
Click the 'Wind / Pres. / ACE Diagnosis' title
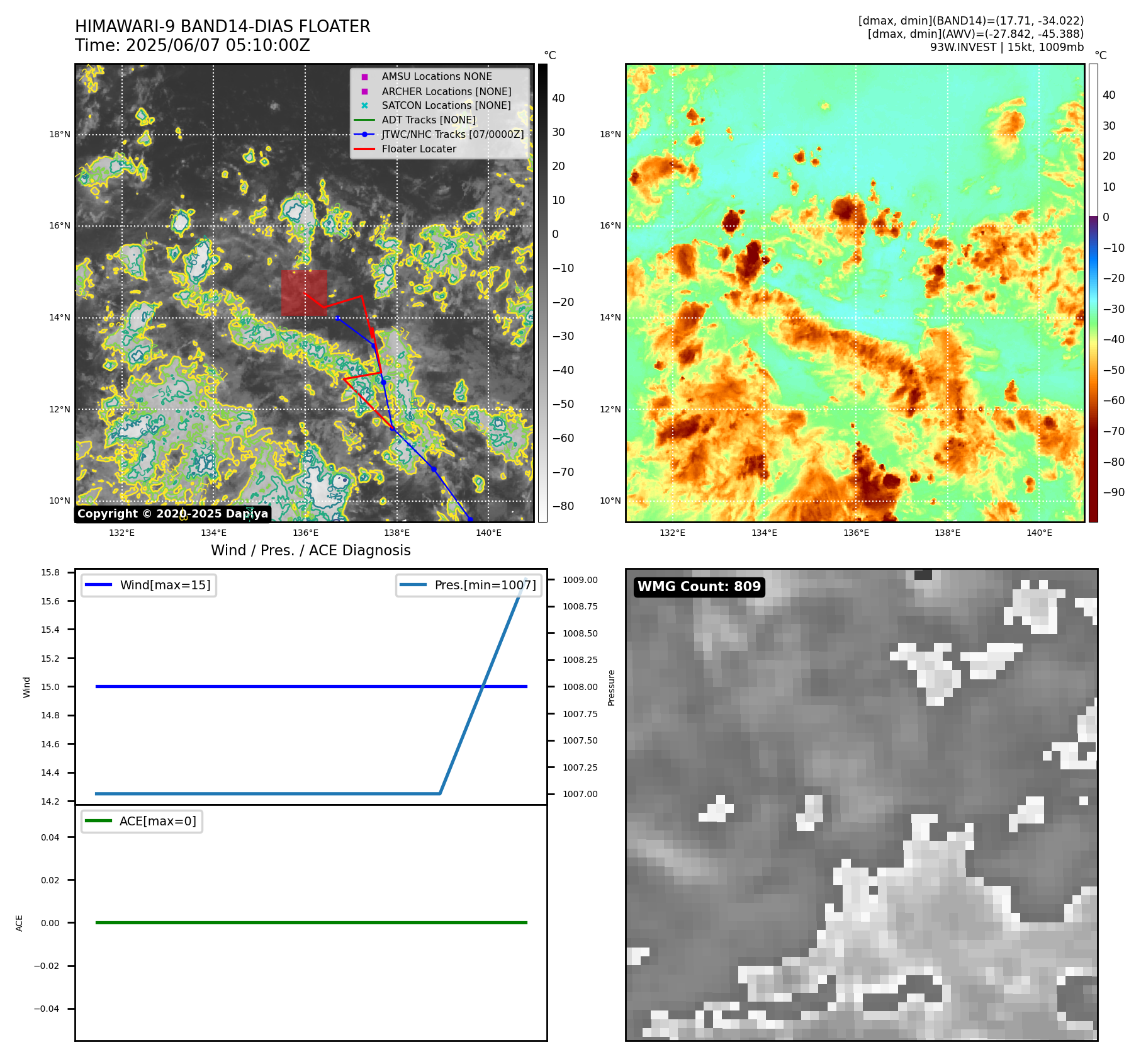click(x=311, y=550)
